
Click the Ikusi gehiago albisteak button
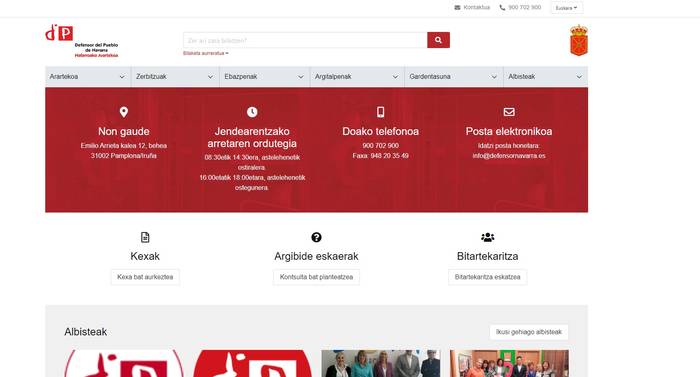click(x=529, y=332)
